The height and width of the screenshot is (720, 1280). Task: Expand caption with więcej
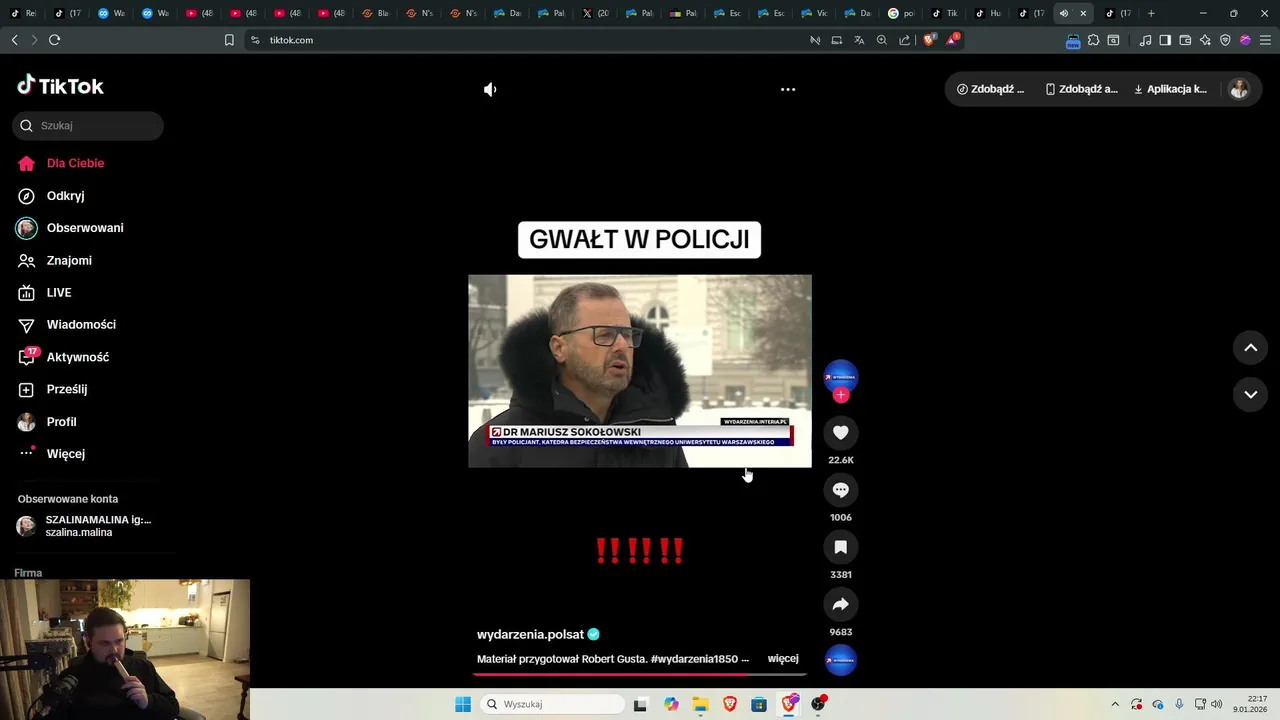pyautogui.click(x=783, y=658)
